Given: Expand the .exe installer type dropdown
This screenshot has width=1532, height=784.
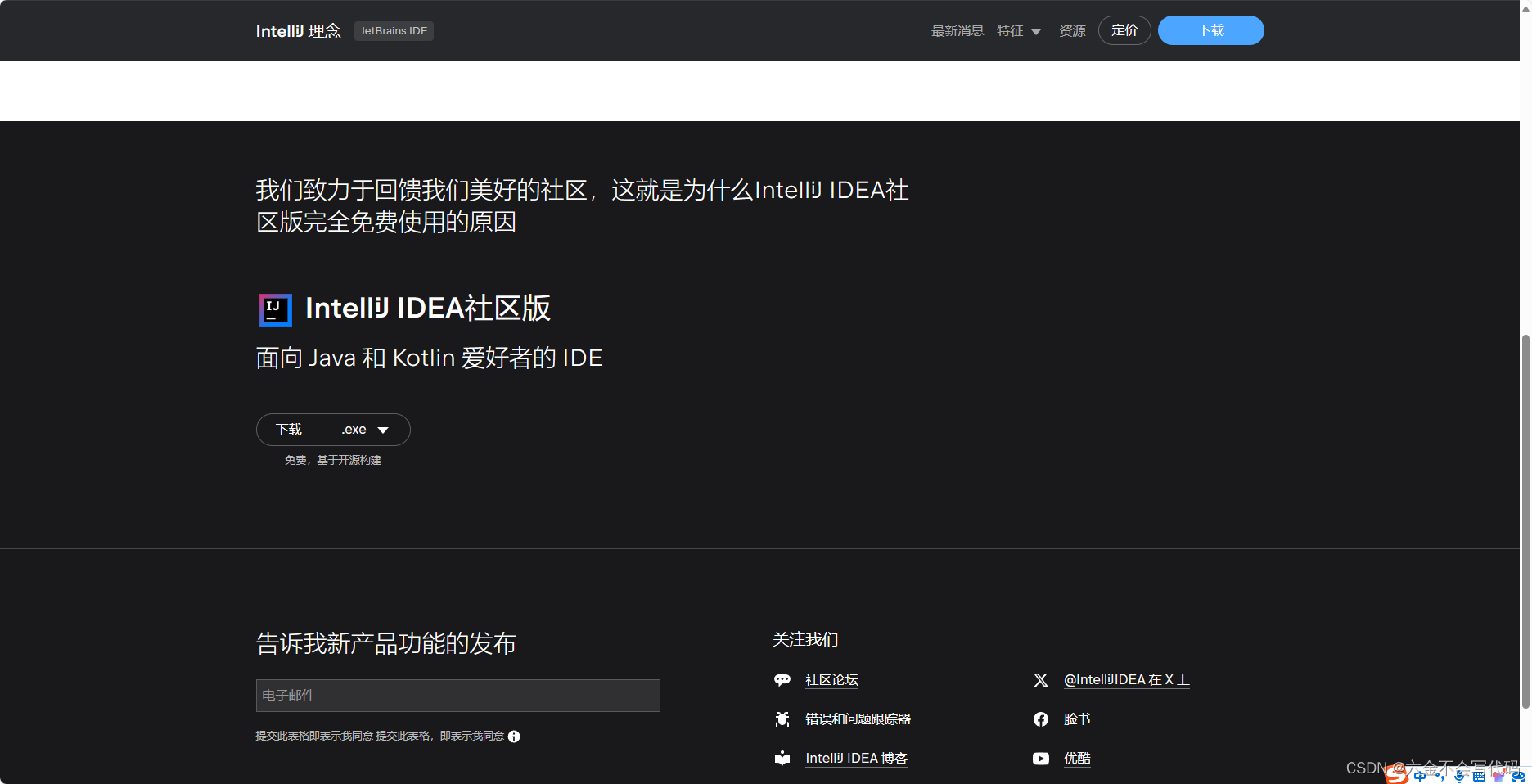Looking at the screenshot, I should tap(366, 430).
